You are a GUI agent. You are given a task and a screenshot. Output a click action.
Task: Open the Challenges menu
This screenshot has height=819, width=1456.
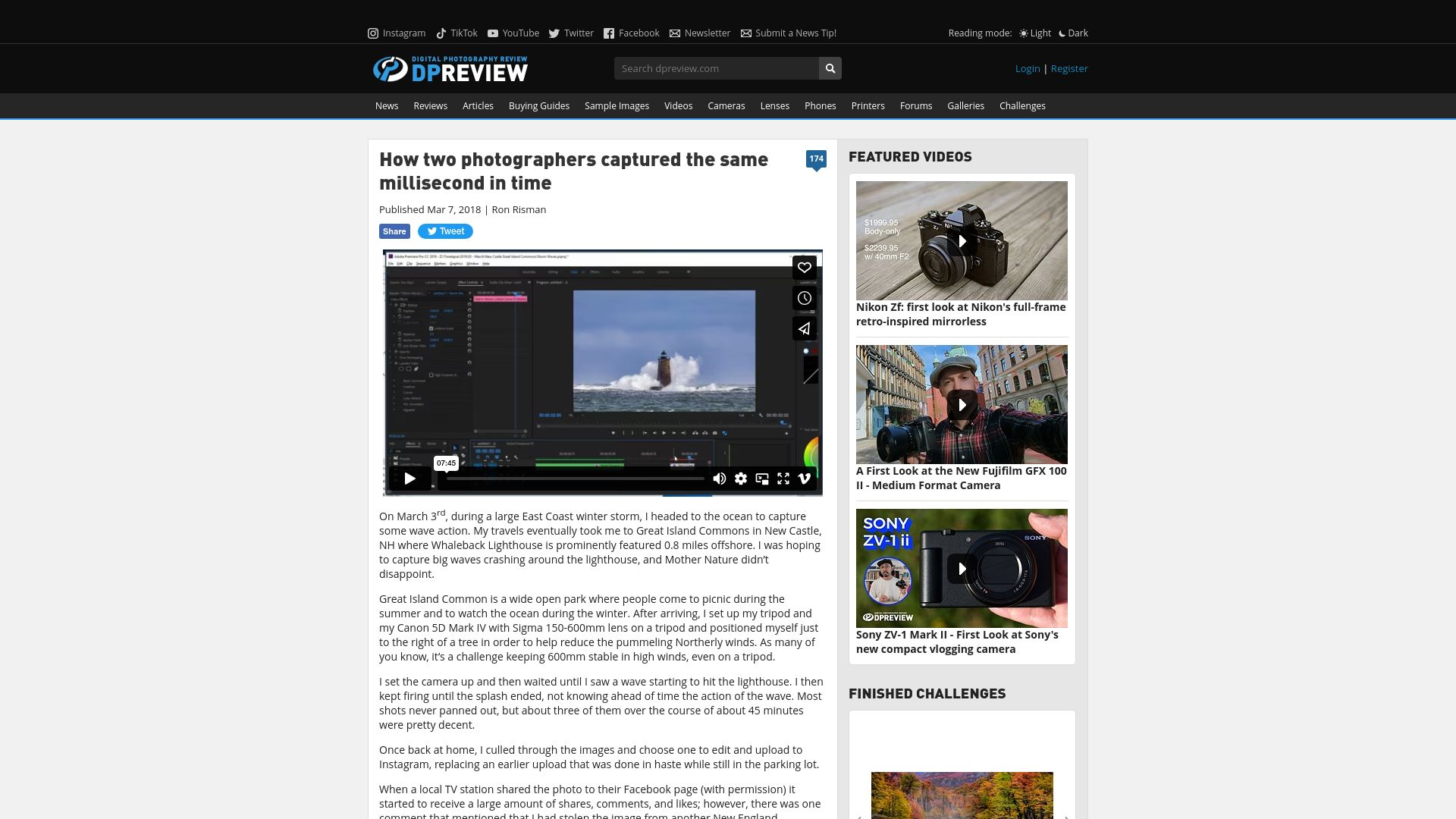(x=1022, y=106)
